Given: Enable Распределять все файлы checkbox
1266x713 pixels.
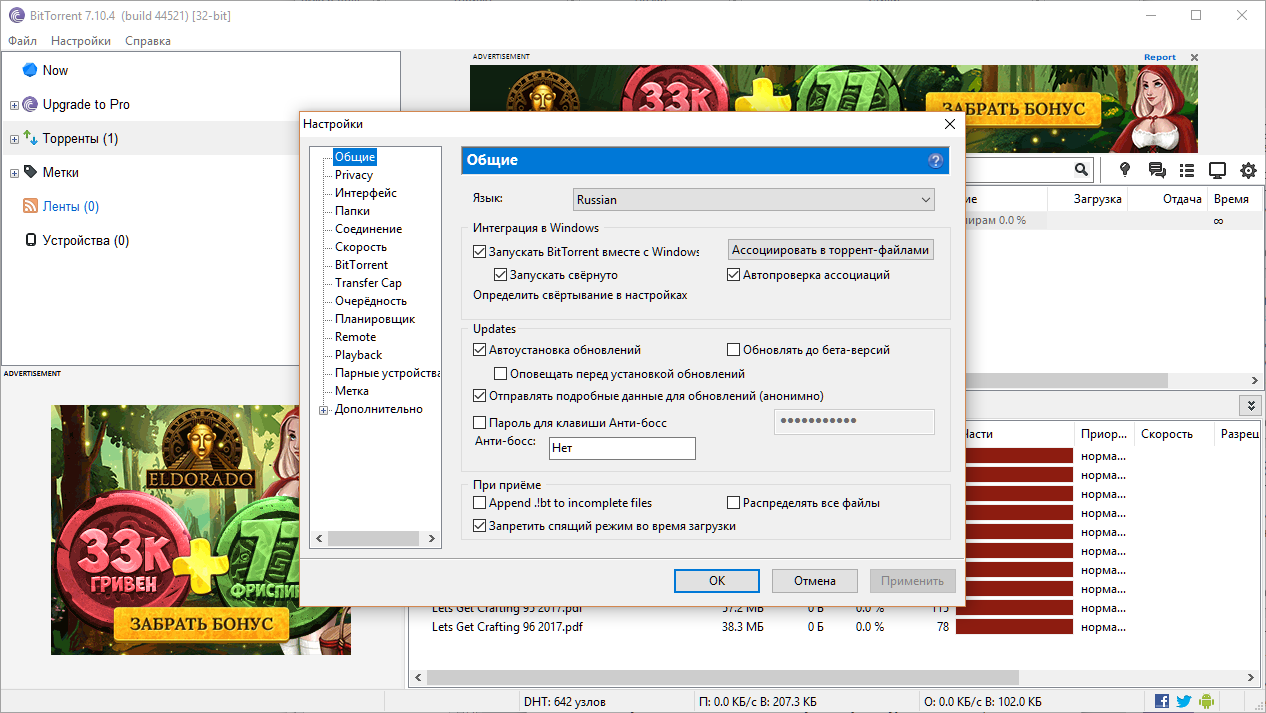Looking at the screenshot, I should pyautogui.click(x=734, y=503).
